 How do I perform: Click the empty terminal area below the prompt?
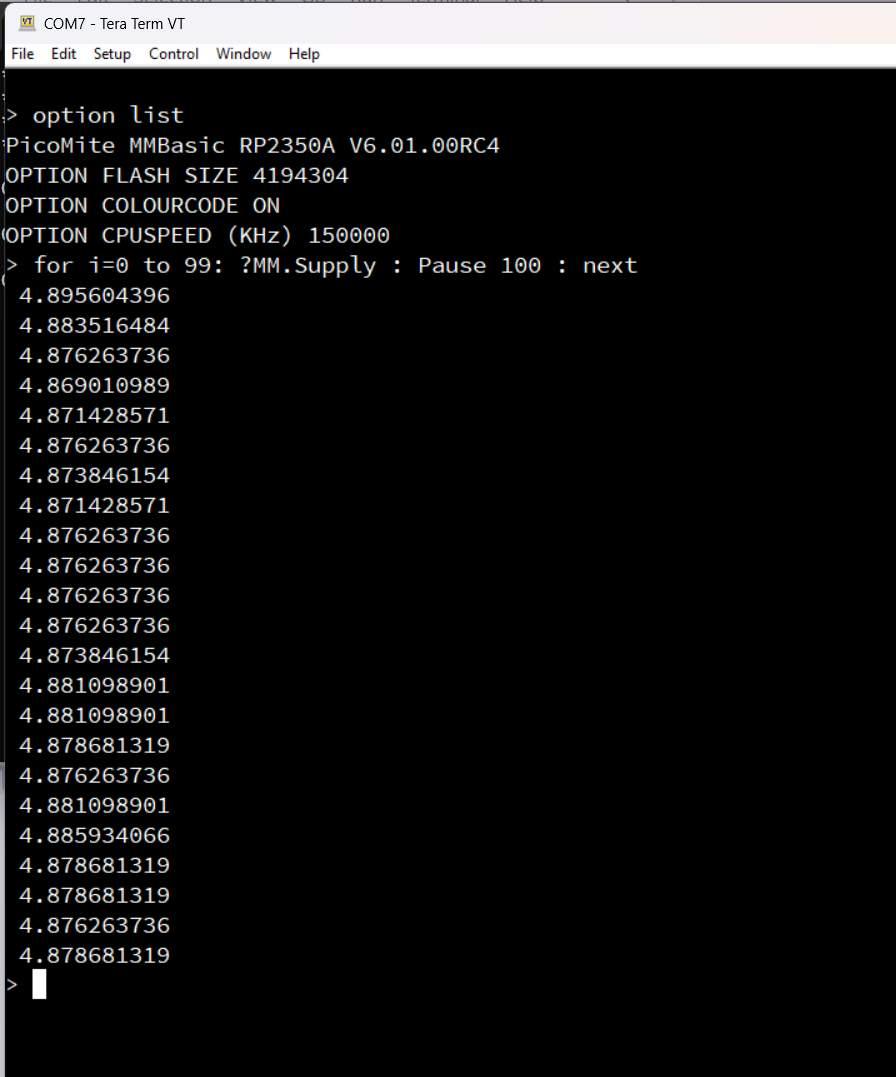tap(450, 1035)
